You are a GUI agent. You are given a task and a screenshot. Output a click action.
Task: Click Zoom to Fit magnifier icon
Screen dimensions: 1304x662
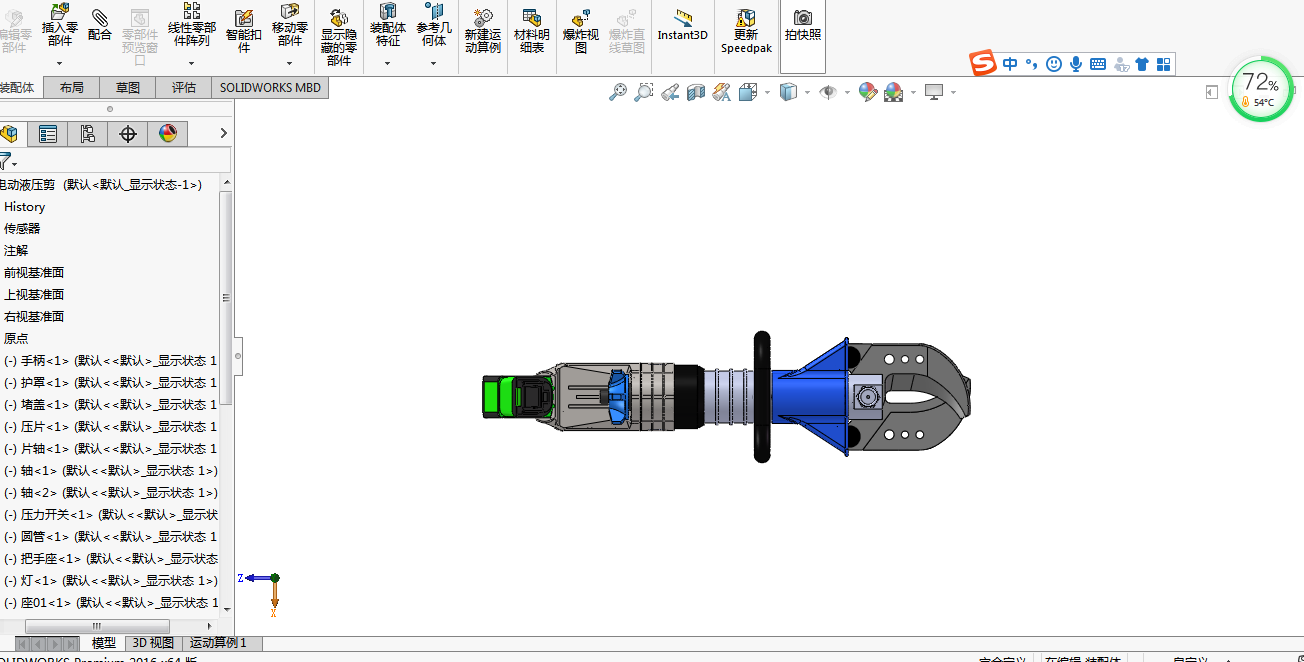618,92
